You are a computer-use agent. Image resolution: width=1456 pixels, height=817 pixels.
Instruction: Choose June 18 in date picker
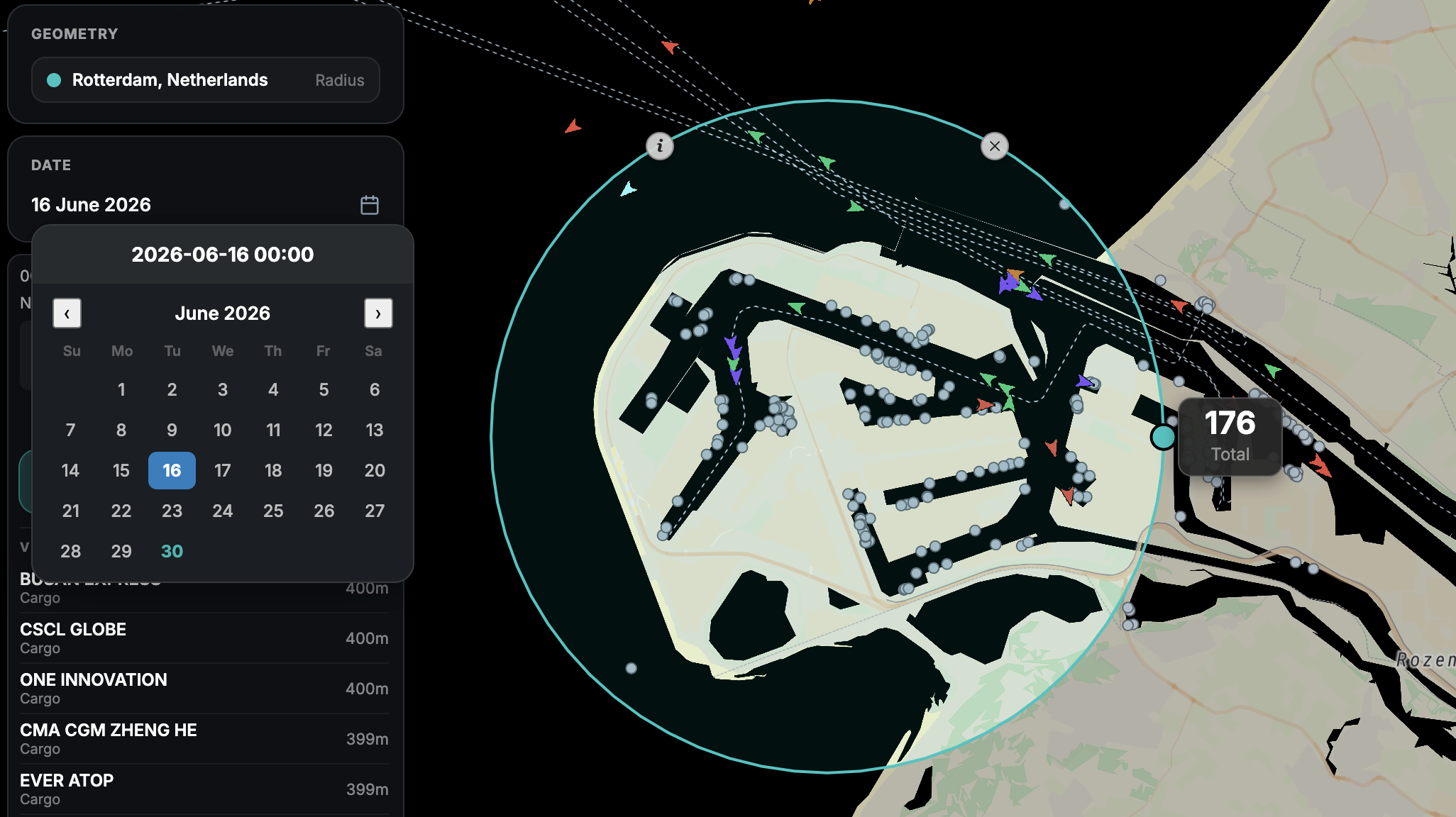273,470
